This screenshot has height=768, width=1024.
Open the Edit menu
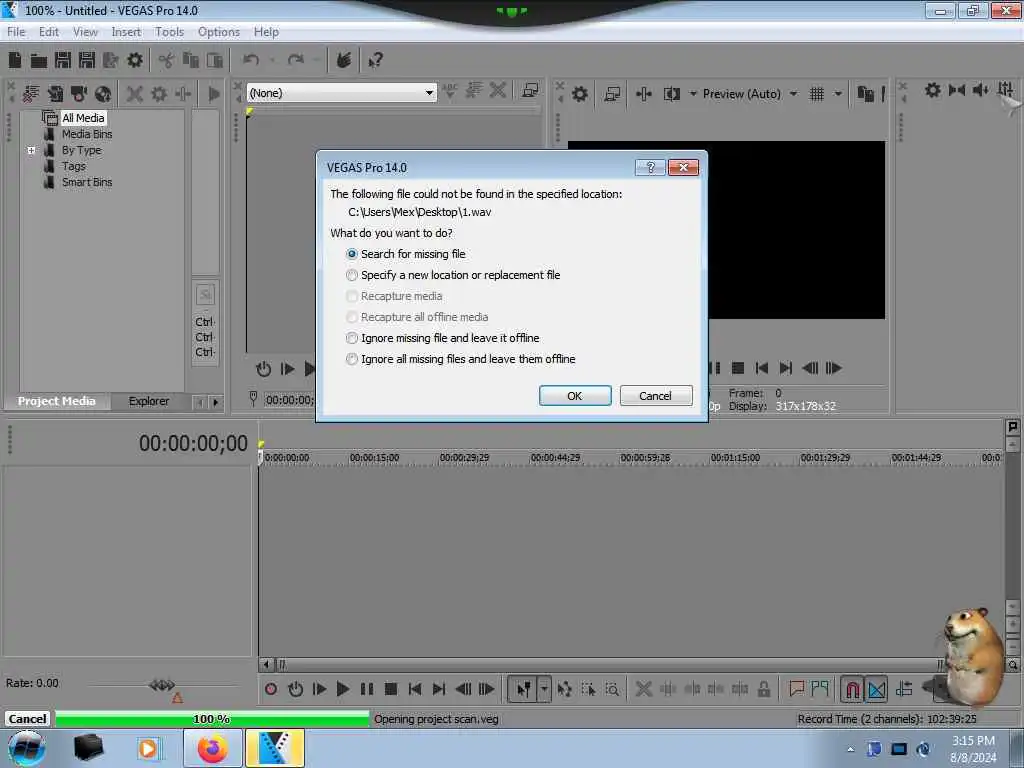tap(48, 32)
